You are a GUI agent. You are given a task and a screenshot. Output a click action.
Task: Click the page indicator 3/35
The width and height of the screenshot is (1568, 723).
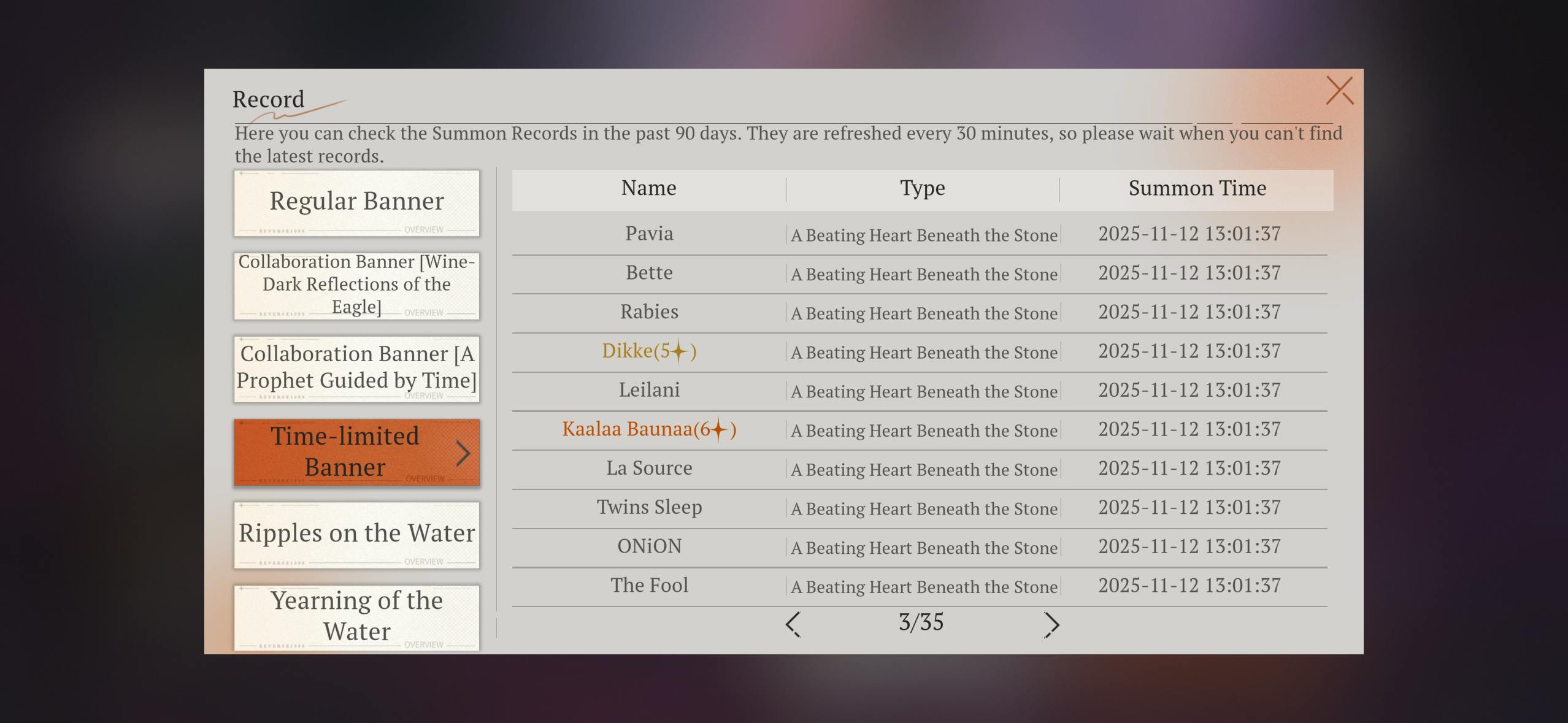921,622
